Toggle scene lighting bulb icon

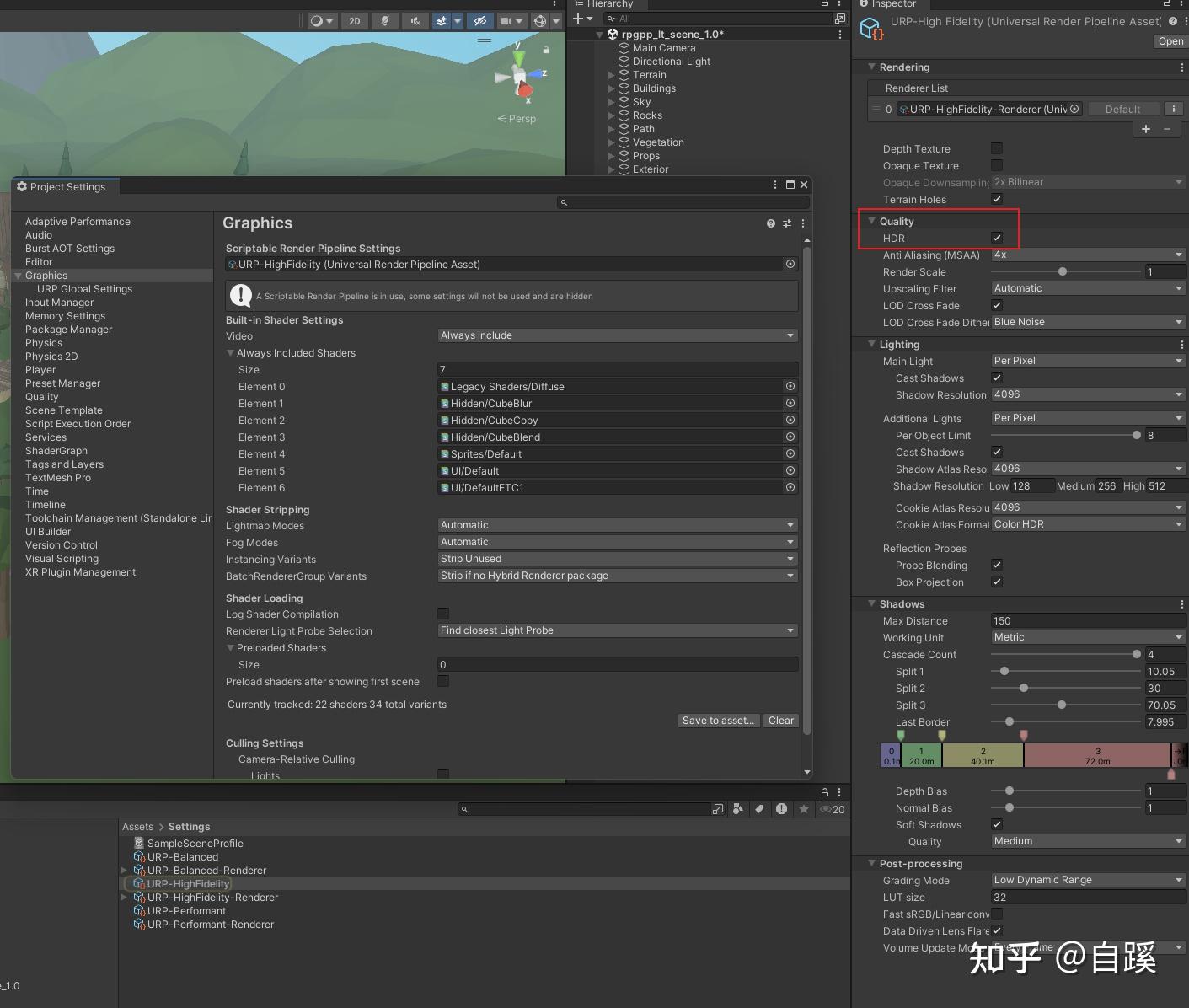click(x=385, y=21)
